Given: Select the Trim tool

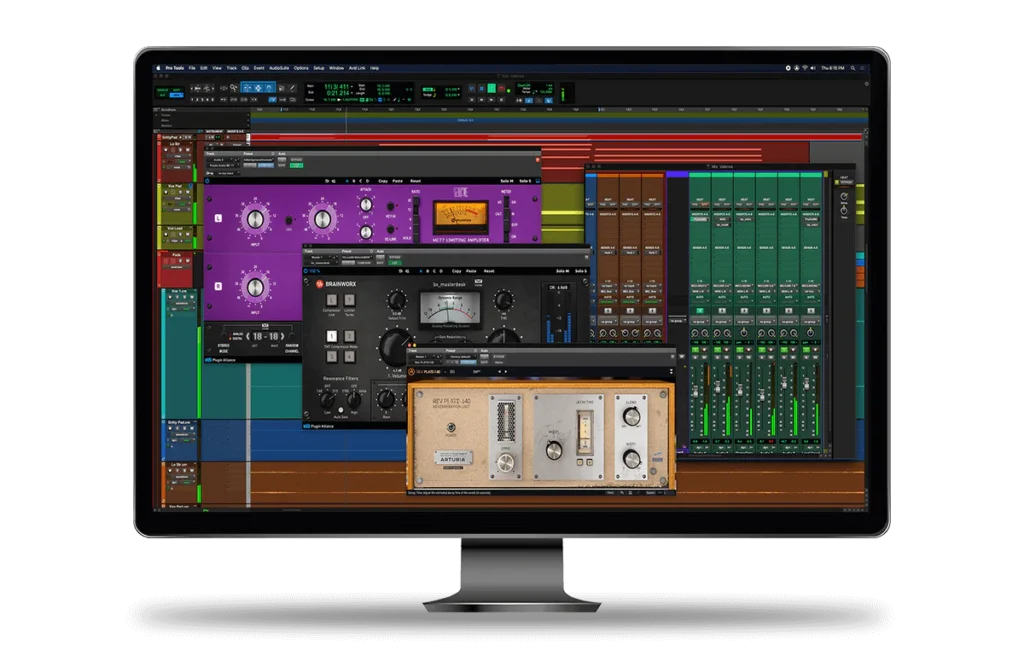Looking at the screenshot, I should pyautogui.click(x=247, y=87).
